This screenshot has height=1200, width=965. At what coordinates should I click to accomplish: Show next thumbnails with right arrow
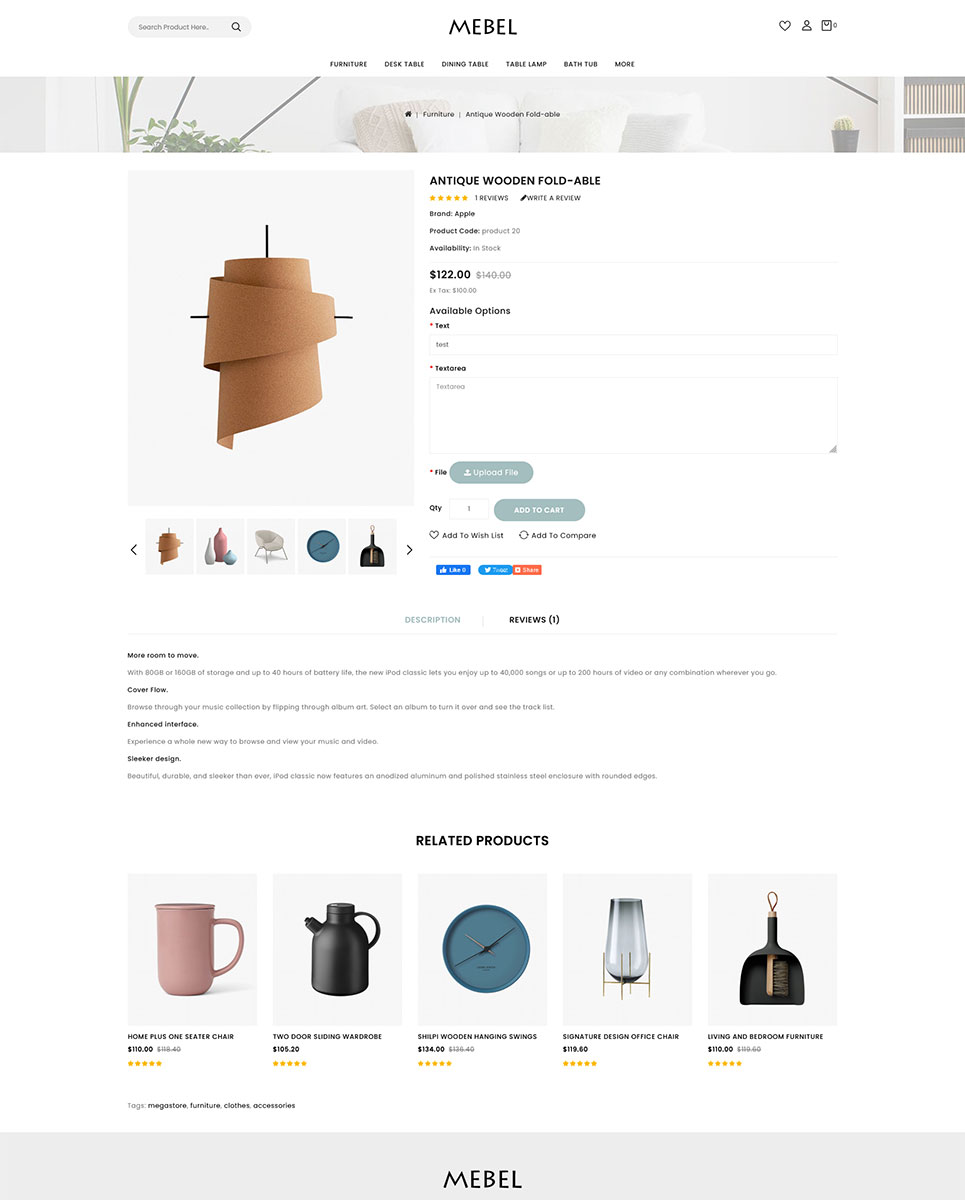pyautogui.click(x=408, y=549)
